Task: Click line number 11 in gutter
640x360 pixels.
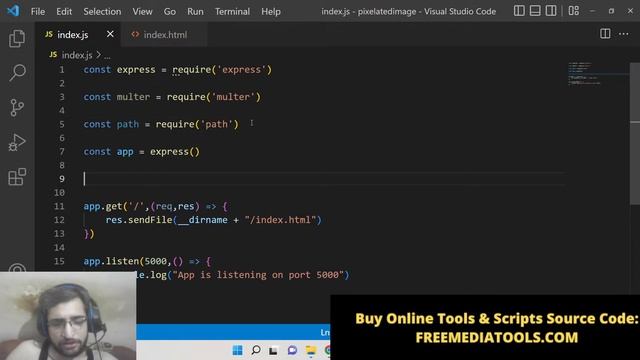Action: pyautogui.click(x=59, y=206)
